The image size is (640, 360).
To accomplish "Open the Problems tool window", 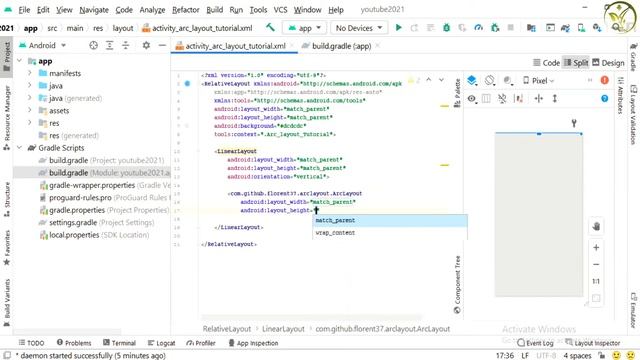I will (74, 343).
